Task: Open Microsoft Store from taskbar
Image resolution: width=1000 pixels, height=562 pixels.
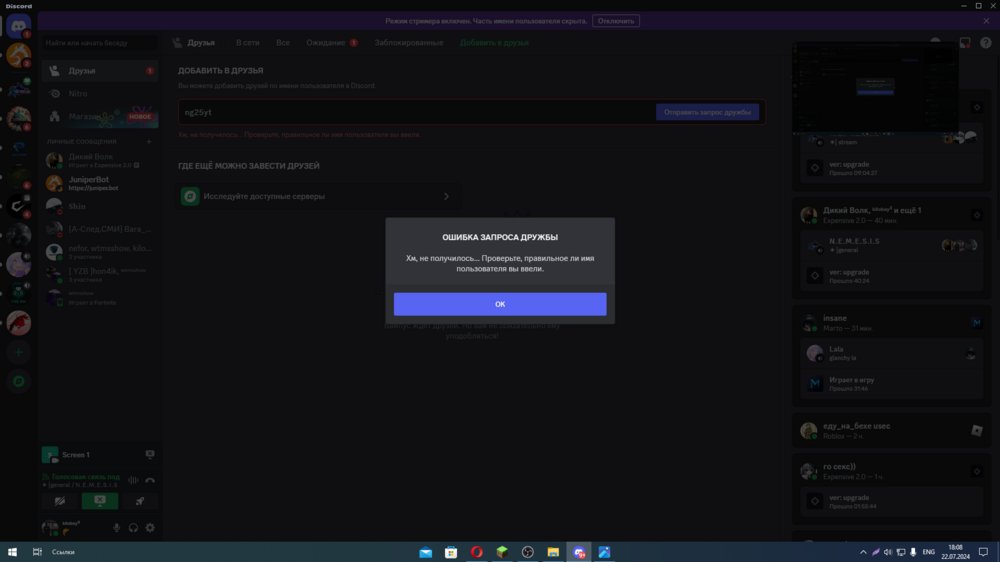Action: click(x=451, y=552)
